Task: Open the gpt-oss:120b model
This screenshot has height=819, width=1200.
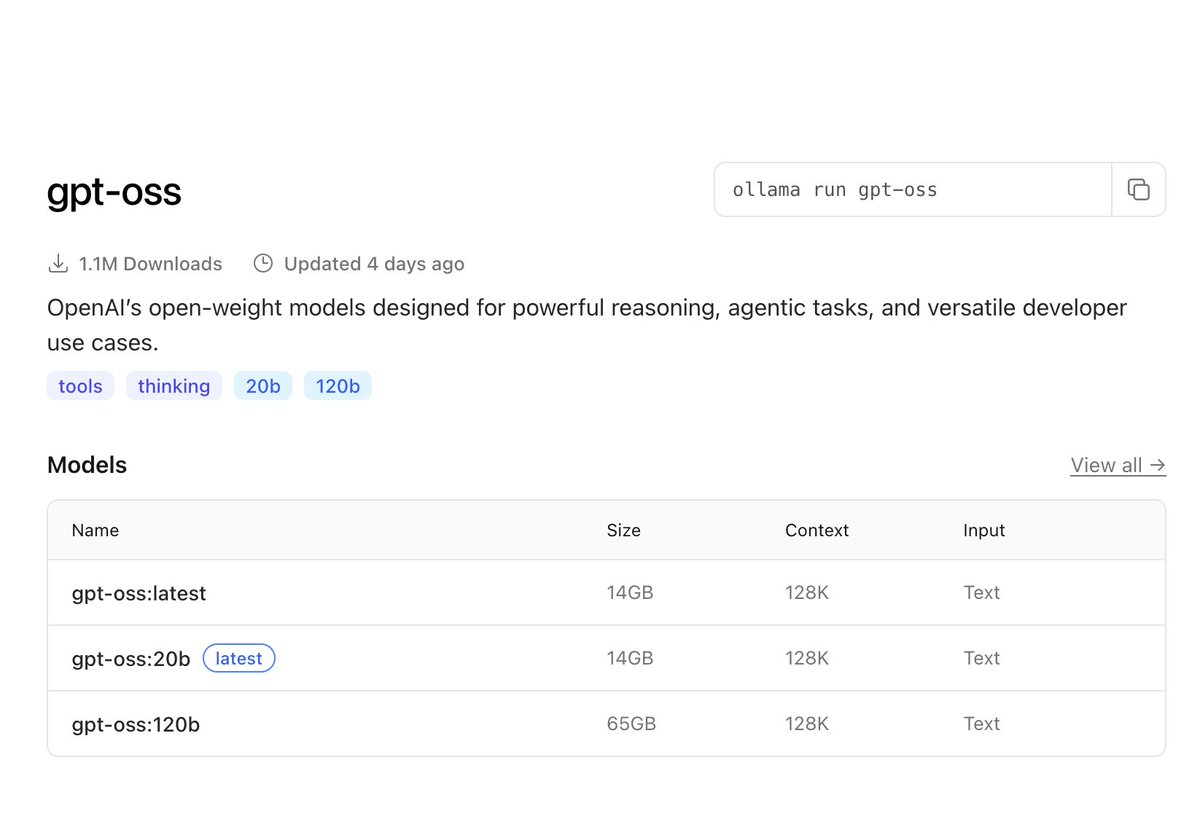Action: [x=136, y=724]
